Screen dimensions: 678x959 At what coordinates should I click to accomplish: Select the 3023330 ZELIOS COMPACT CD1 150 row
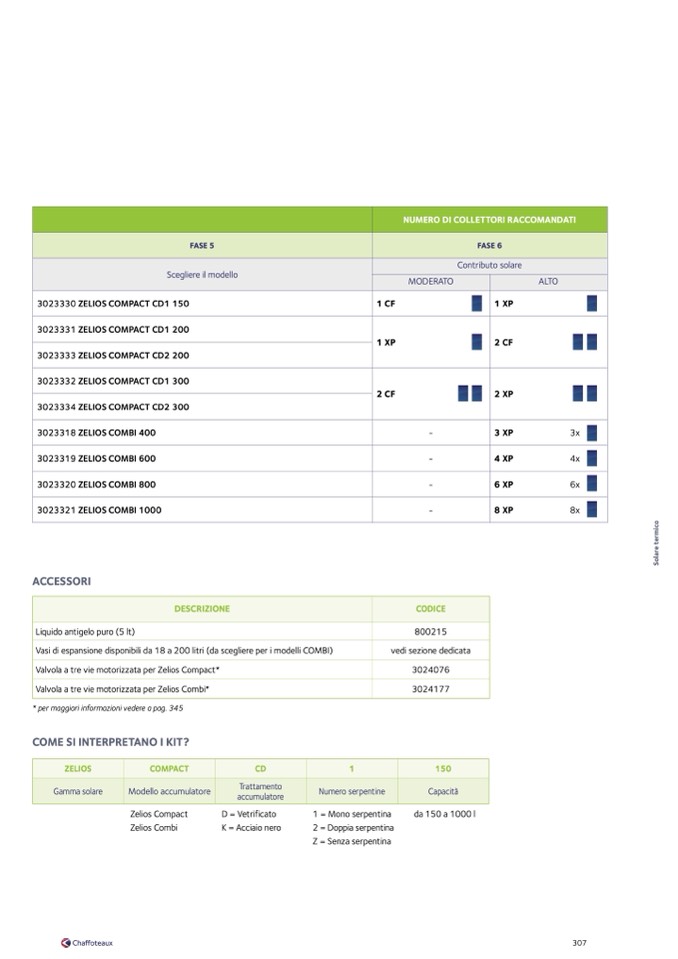(113, 303)
